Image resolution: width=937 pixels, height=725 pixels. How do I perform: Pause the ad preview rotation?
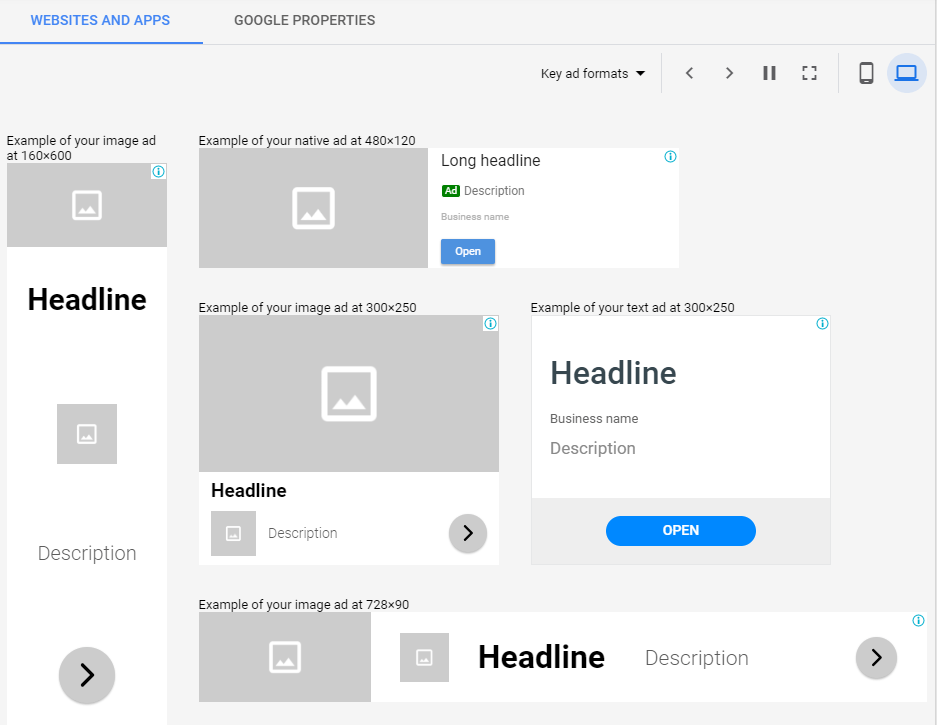(x=769, y=73)
